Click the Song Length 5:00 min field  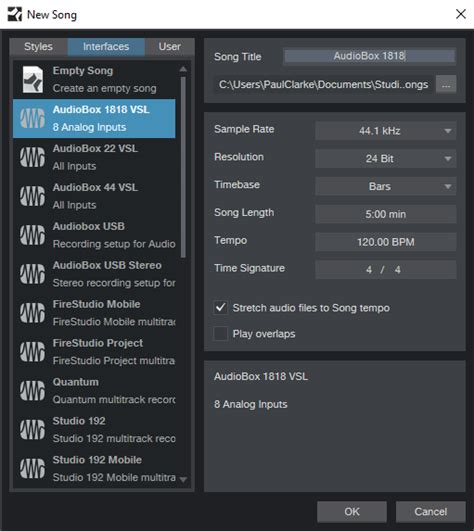(x=386, y=214)
